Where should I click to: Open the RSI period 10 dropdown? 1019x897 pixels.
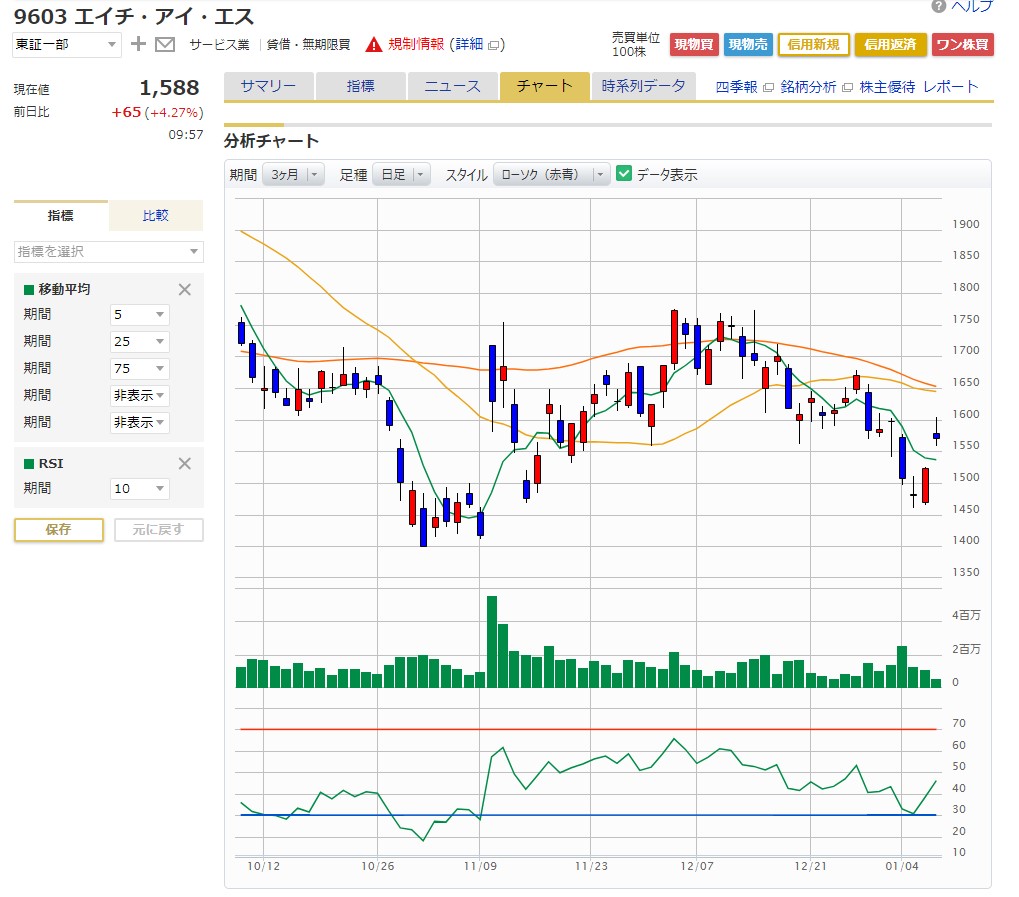[140, 488]
